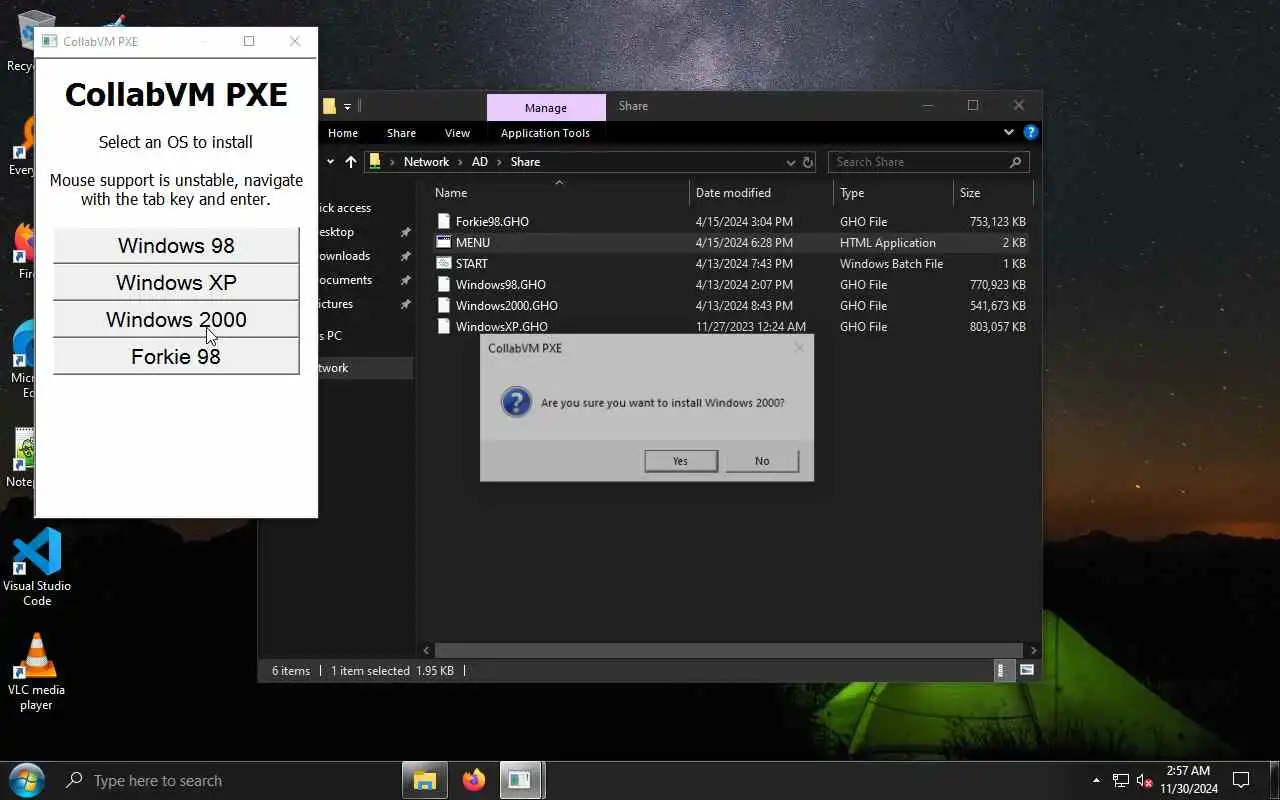Go up one folder level arrow
Image resolution: width=1280 pixels, height=800 pixels.
(350, 162)
